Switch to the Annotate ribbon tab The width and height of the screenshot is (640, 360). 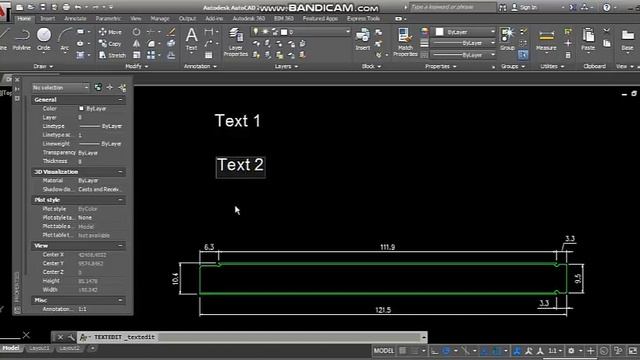click(x=76, y=18)
